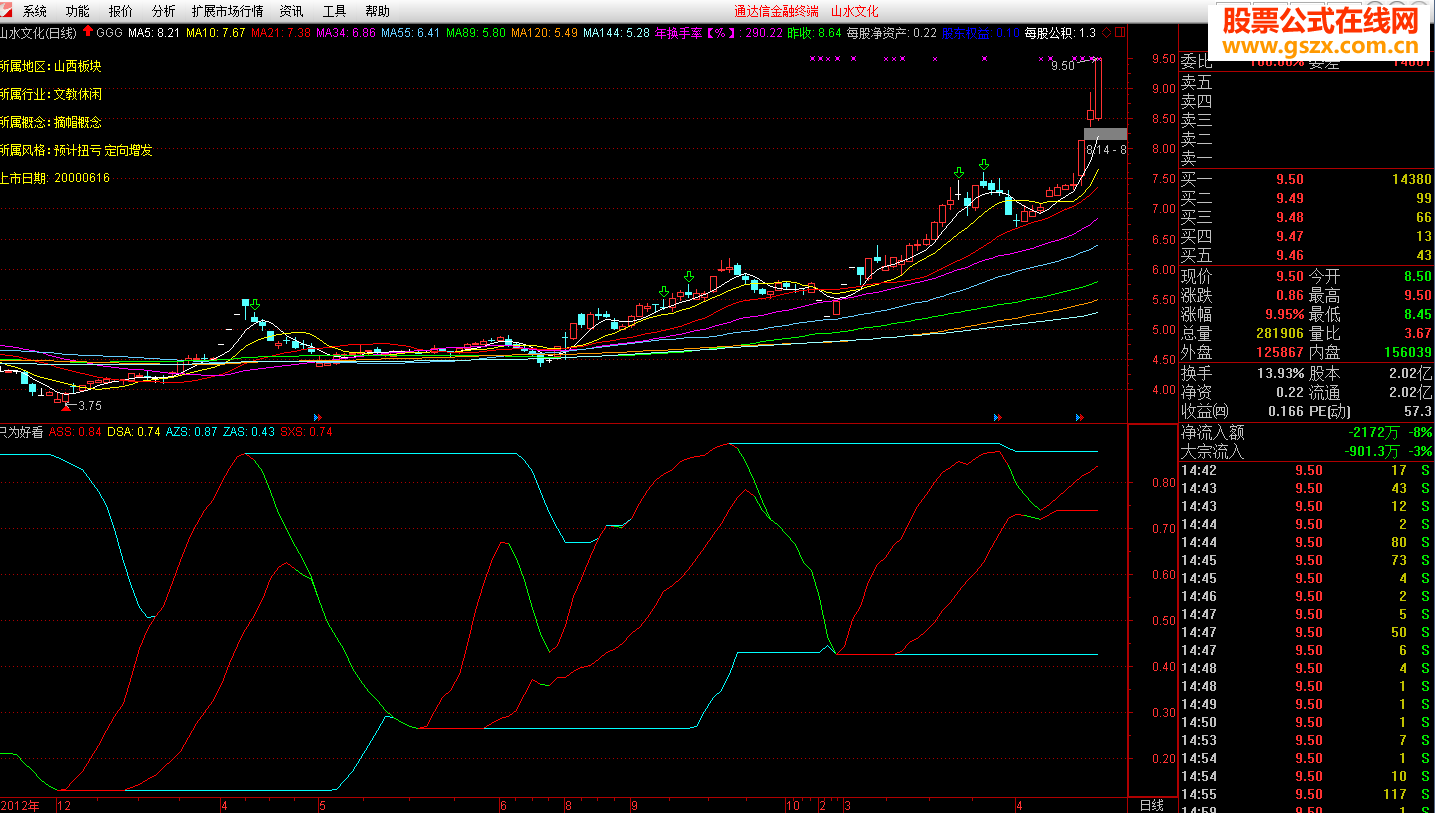Open the 工具 menu

tap(334, 11)
